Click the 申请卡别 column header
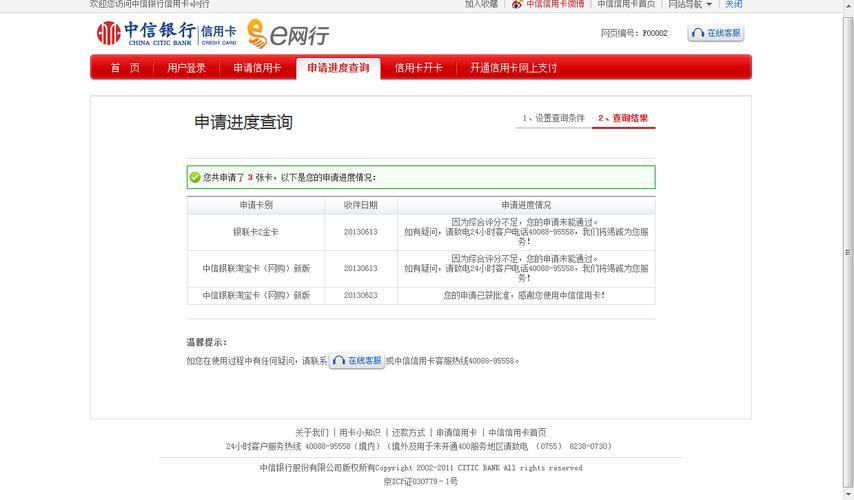 click(256, 205)
